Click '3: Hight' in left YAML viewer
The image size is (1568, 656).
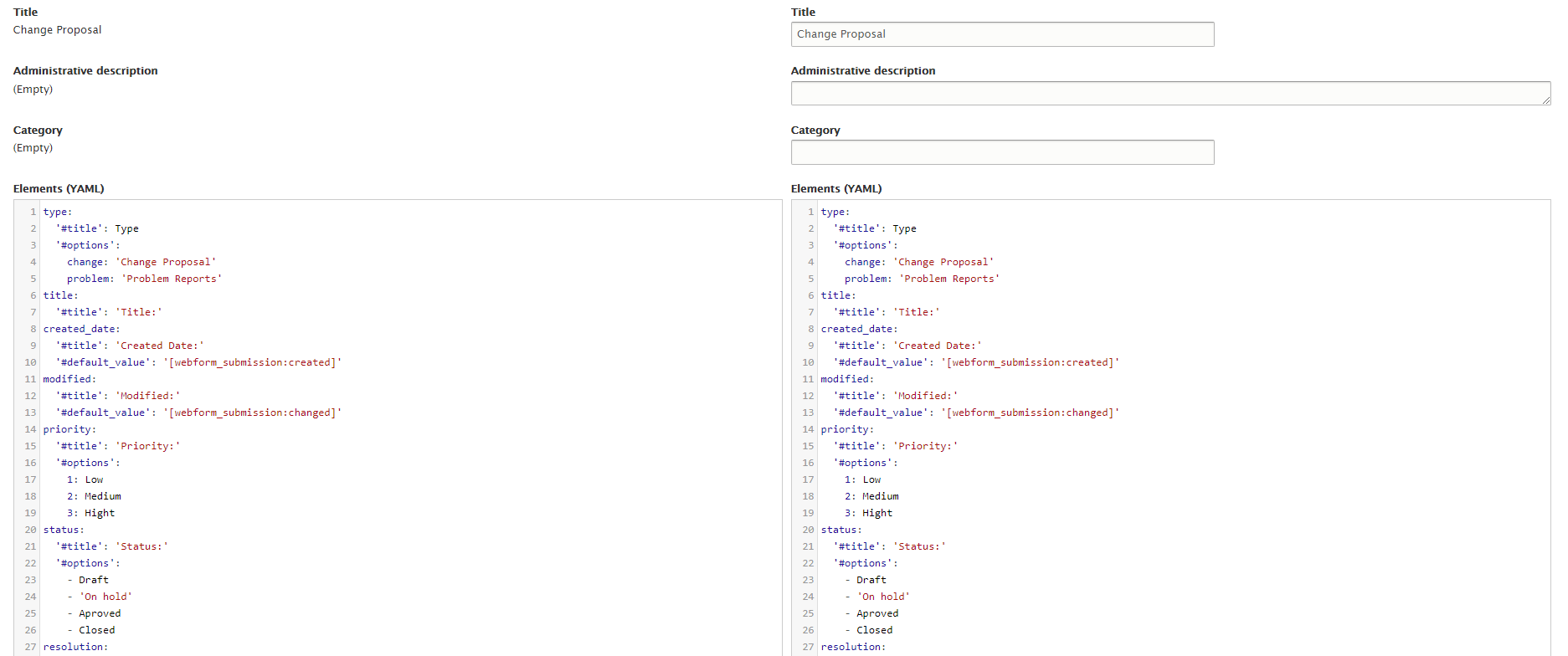[90, 513]
